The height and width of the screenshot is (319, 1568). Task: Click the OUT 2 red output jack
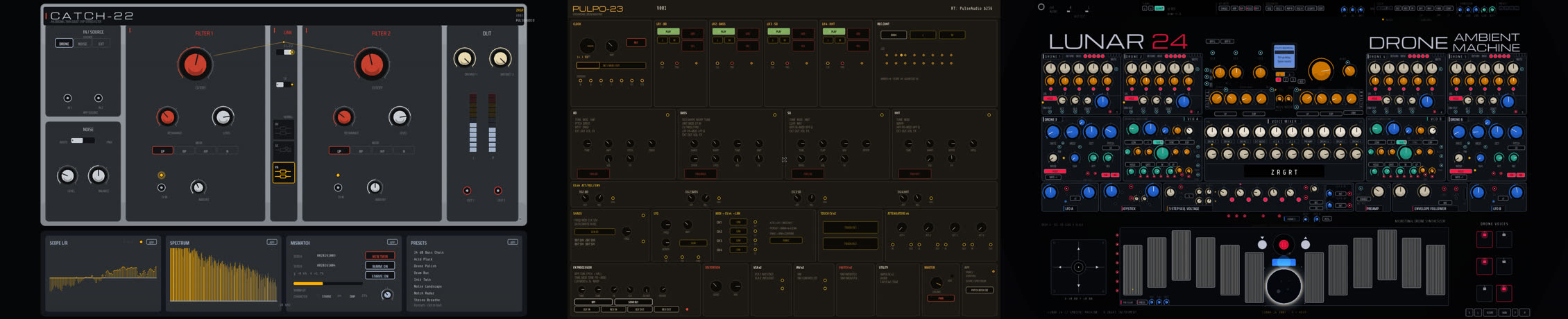point(497,190)
